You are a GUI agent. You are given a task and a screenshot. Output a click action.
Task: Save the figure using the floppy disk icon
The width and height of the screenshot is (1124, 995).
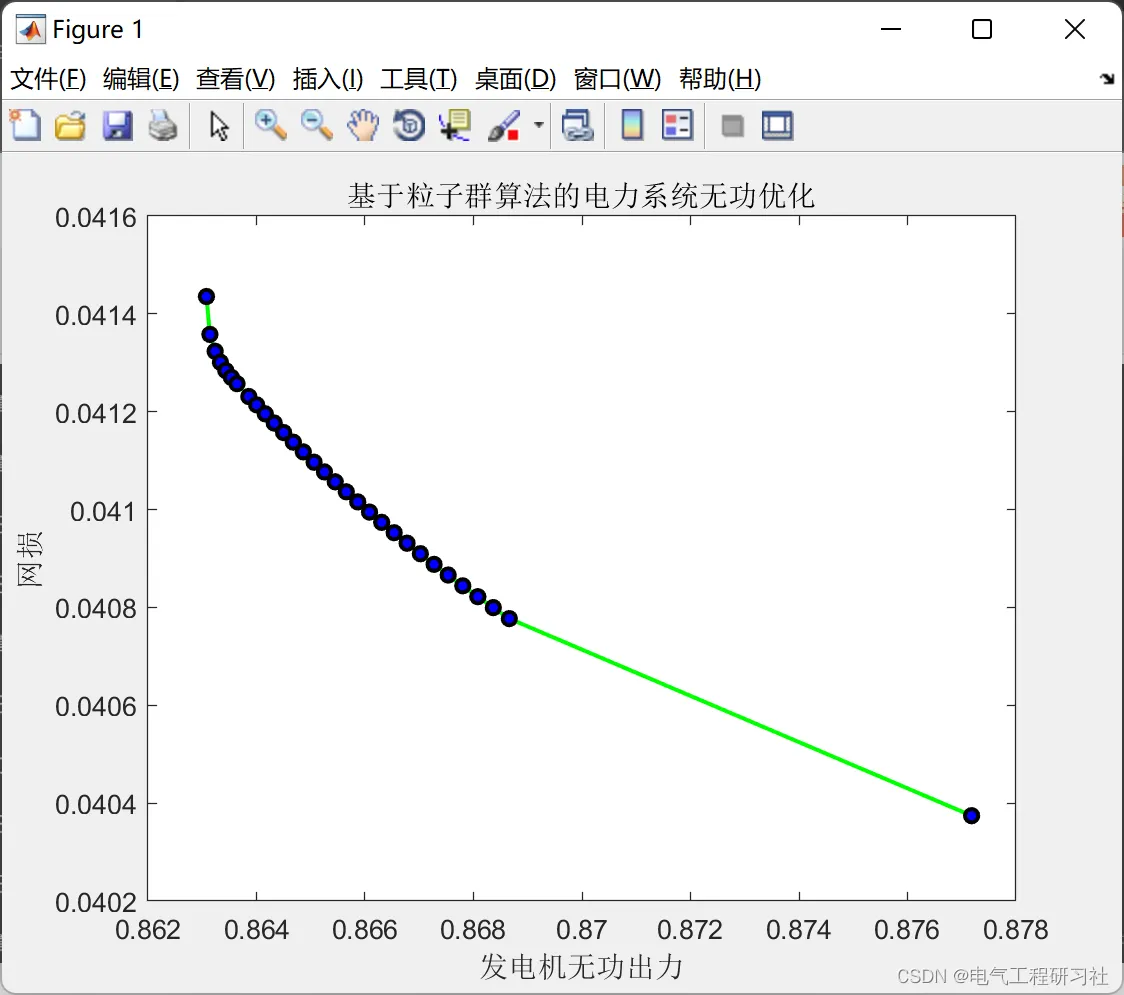118,125
